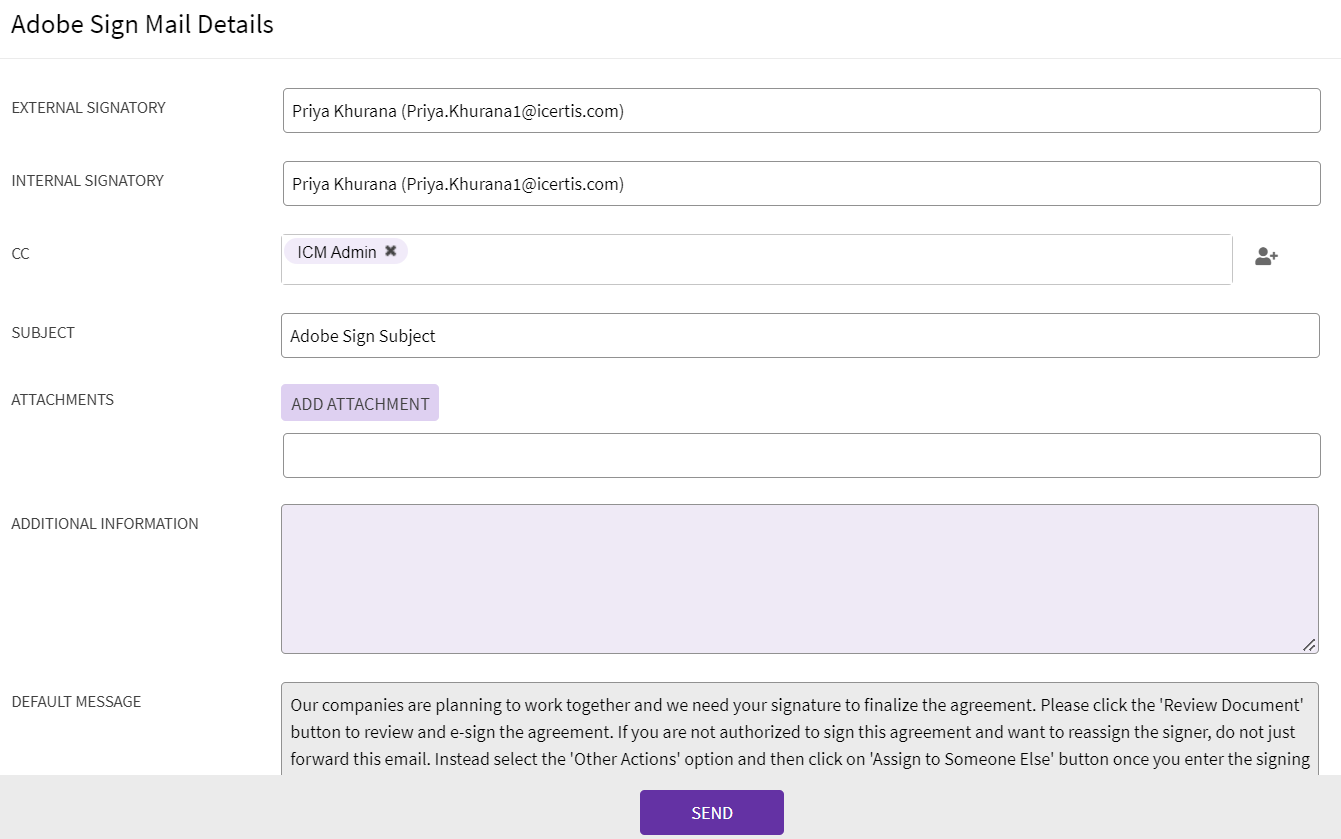The height and width of the screenshot is (839, 1341).
Task: Click the Subject field containing Adobe Sign Subject
Action: (x=800, y=336)
